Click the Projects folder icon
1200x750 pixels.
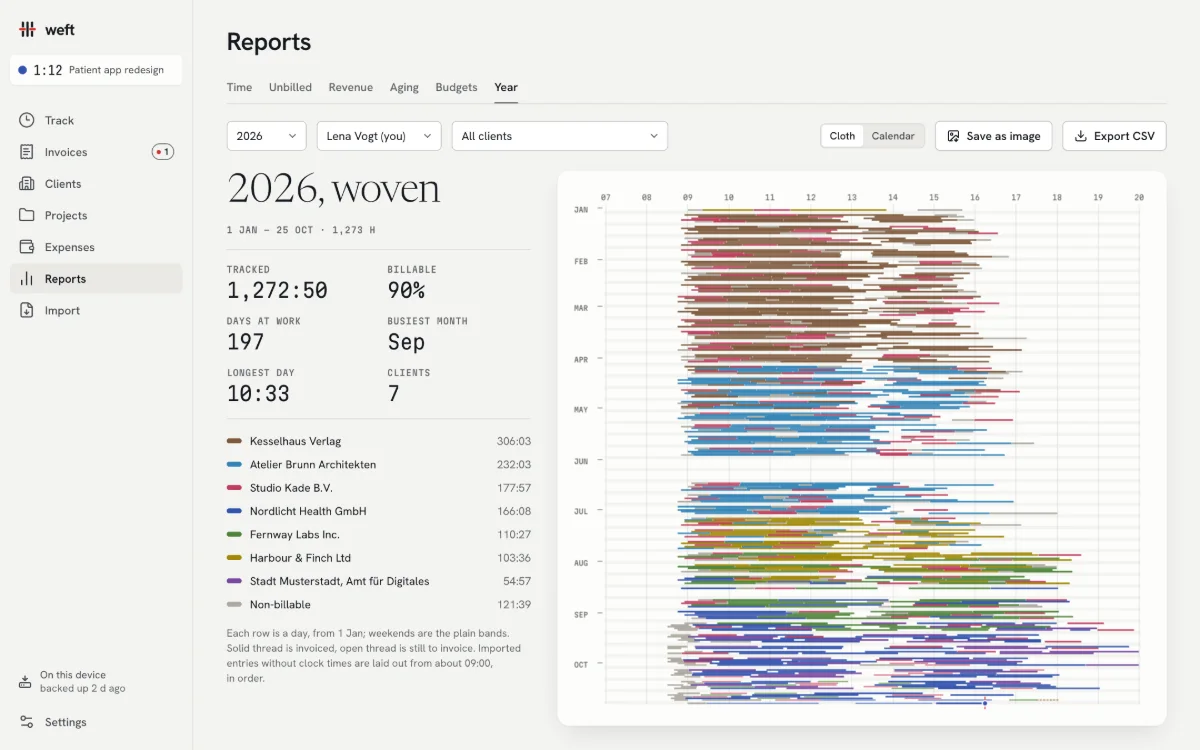tap(26, 215)
